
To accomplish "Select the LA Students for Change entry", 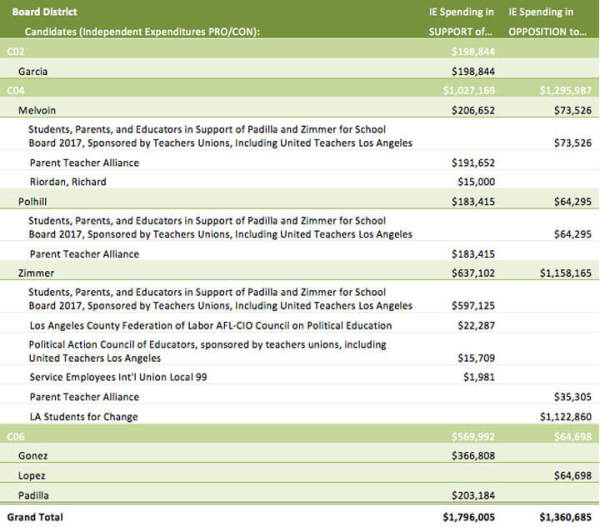I will pos(84,417).
